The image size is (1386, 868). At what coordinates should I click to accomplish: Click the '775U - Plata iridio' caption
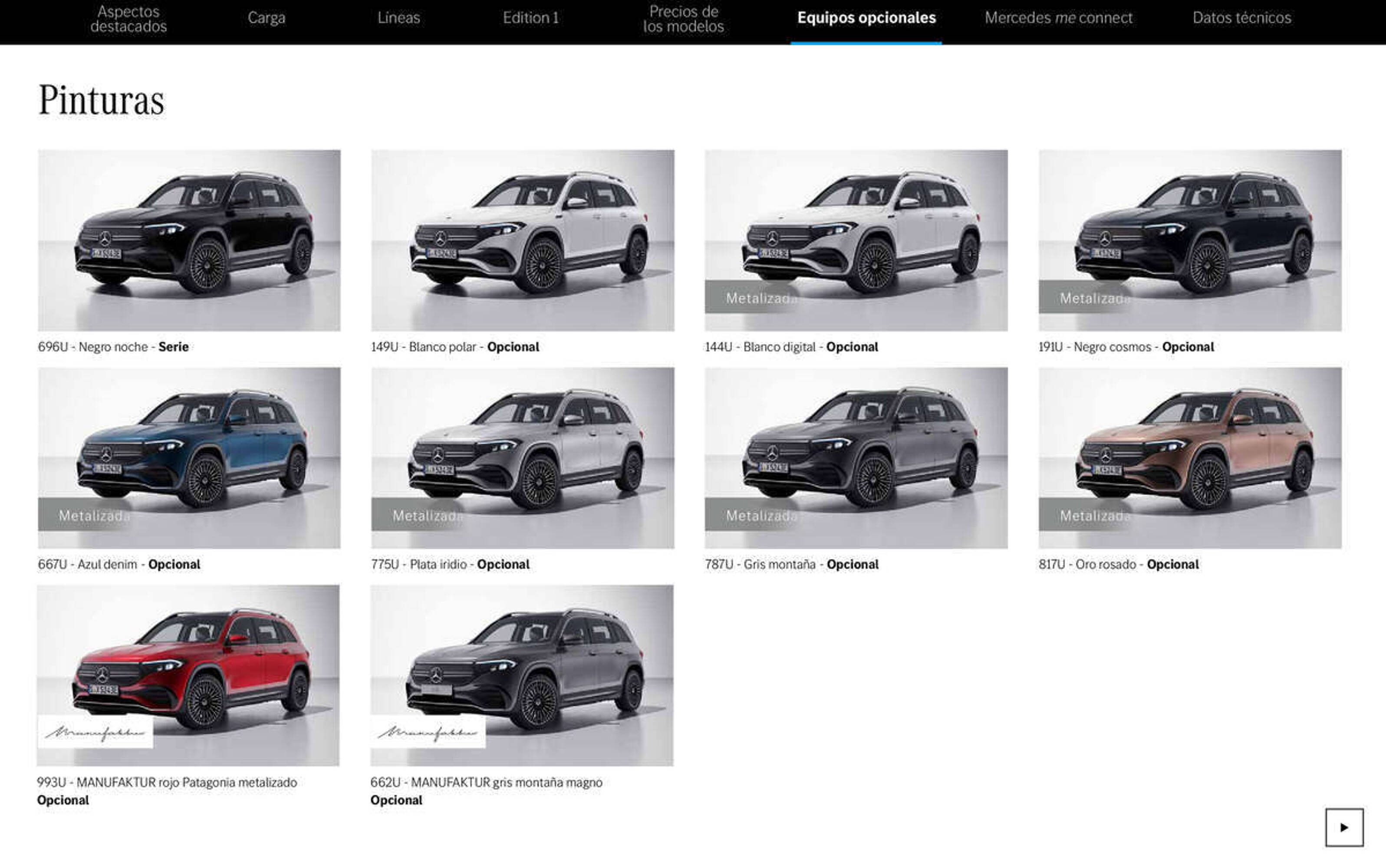451,564
